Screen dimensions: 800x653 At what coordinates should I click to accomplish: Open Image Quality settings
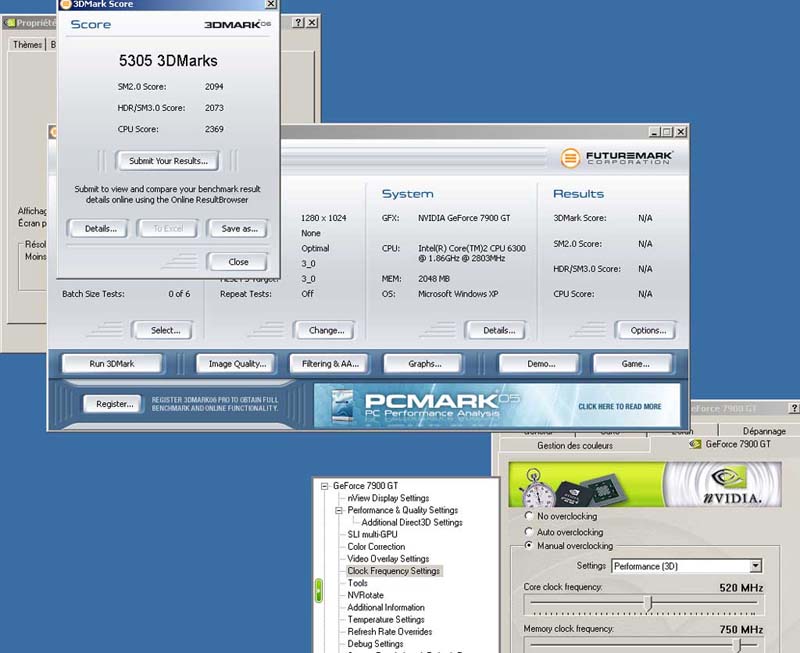[237, 364]
